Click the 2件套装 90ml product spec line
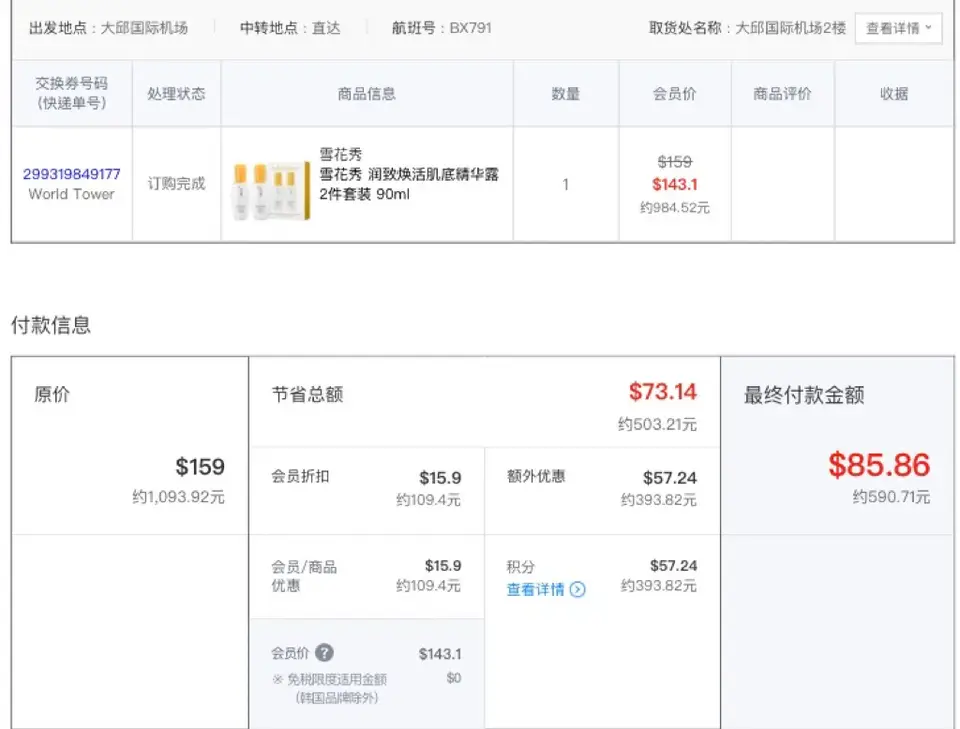 click(x=364, y=194)
